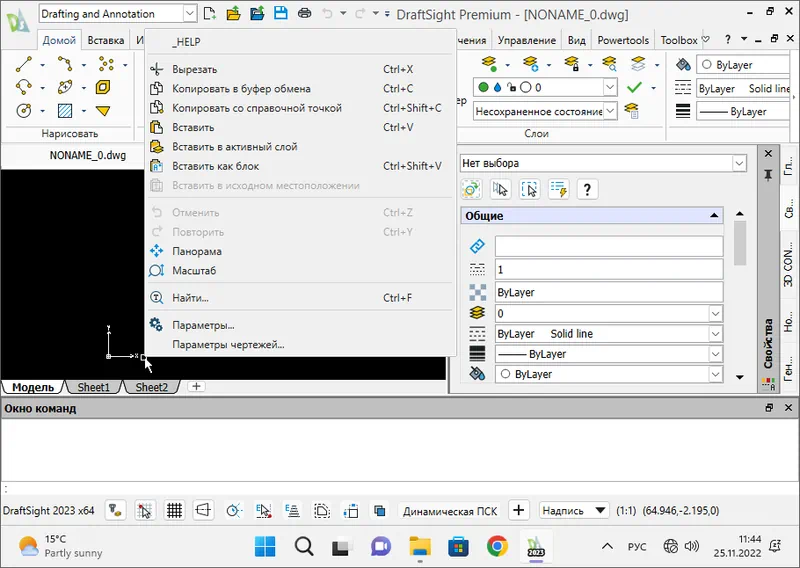Open the layer list dropdown showing 0

point(610,87)
